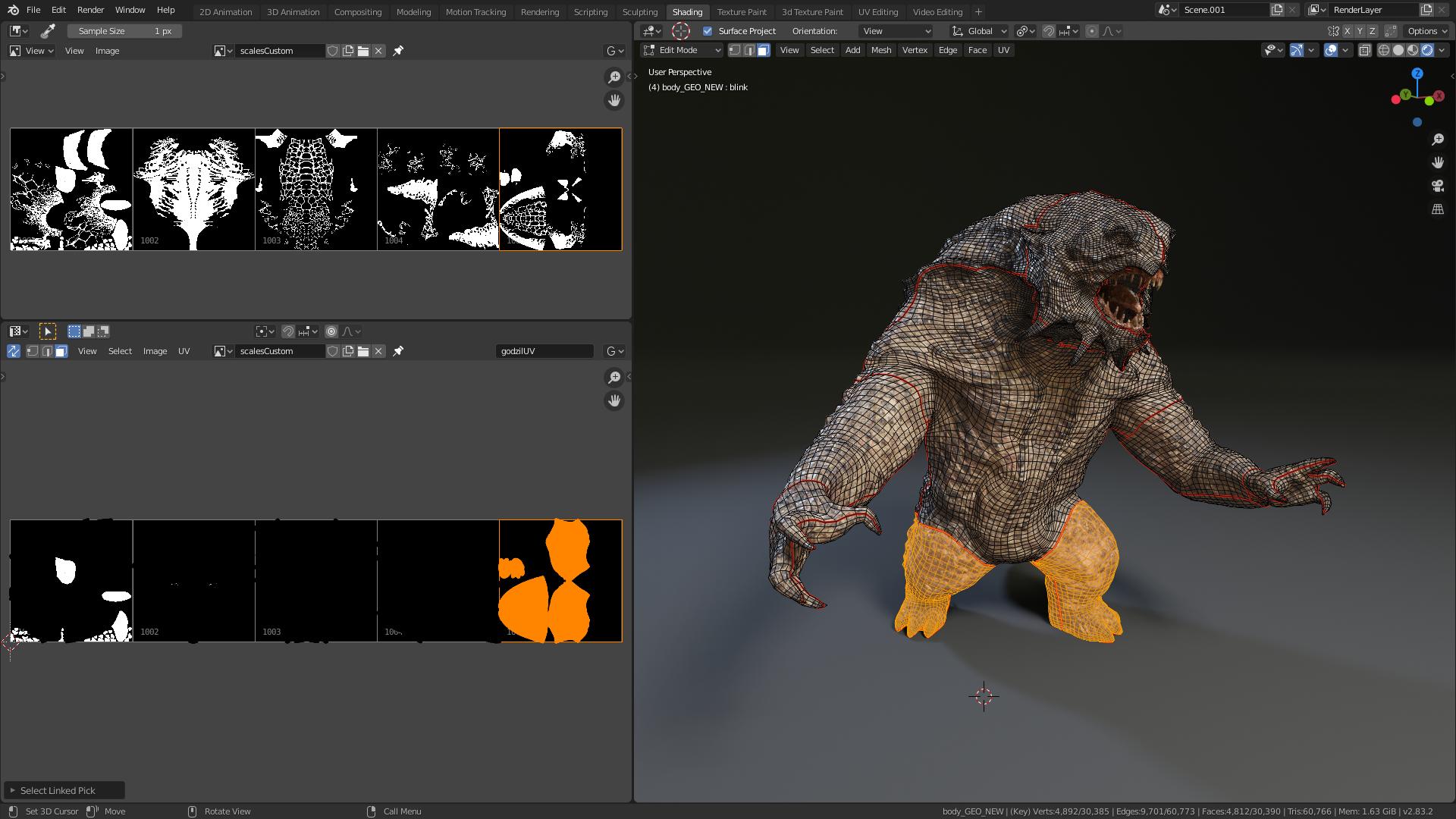Select face select mode in 3D viewport
The height and width of the screenshot is (819, 1456).
pyautogui.click(x=764, y=50)
